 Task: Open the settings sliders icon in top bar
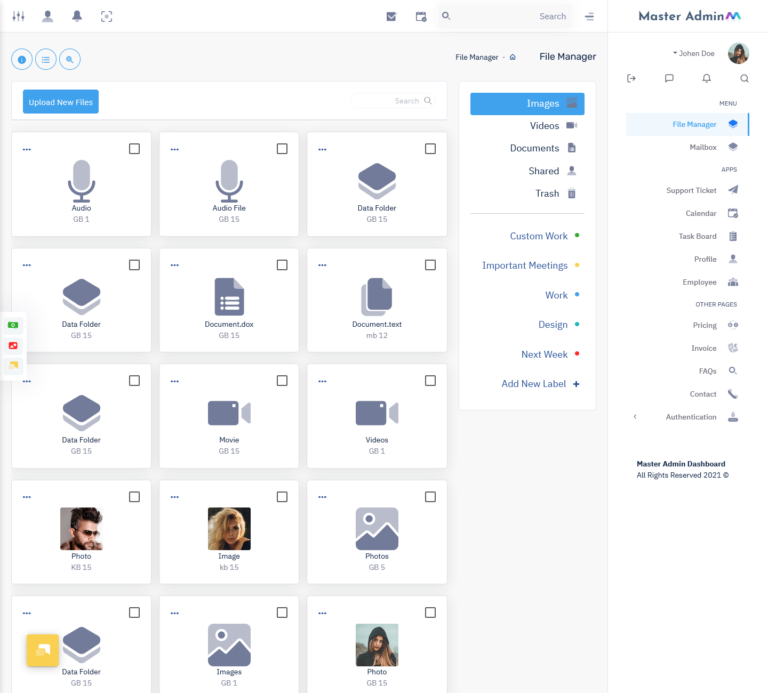coord(19,16)
